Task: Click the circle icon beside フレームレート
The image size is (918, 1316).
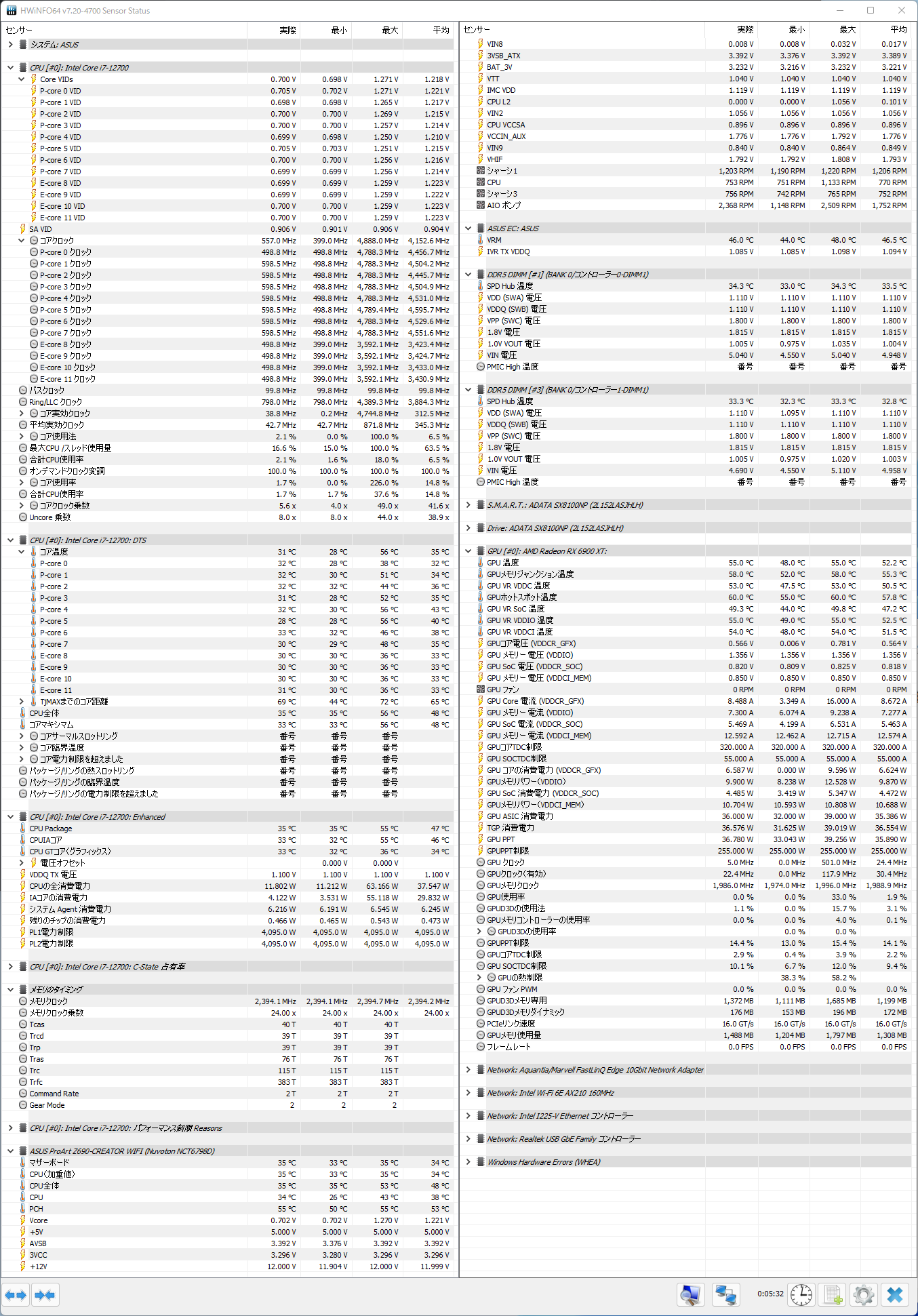Action: click(x=481, y=1047)
